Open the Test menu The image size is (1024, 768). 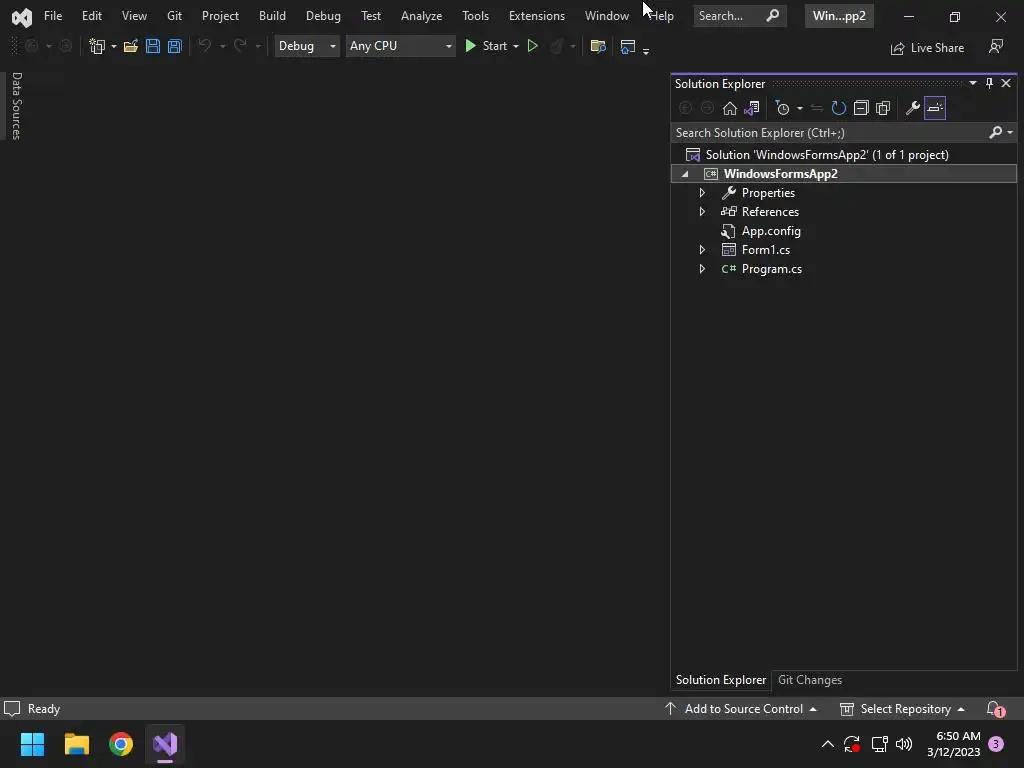point(371,16)
